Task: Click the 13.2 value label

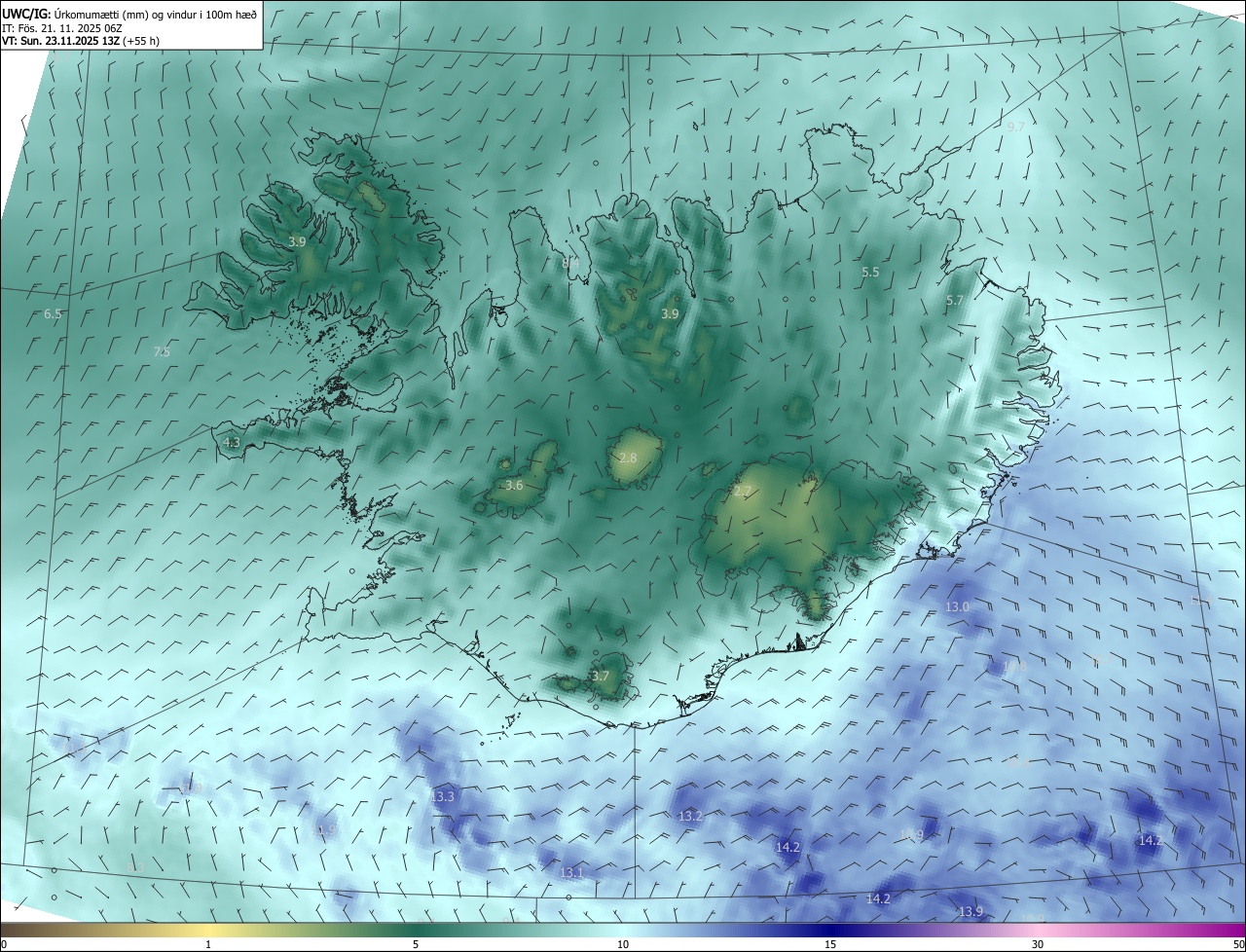Action: pos(690,816)
